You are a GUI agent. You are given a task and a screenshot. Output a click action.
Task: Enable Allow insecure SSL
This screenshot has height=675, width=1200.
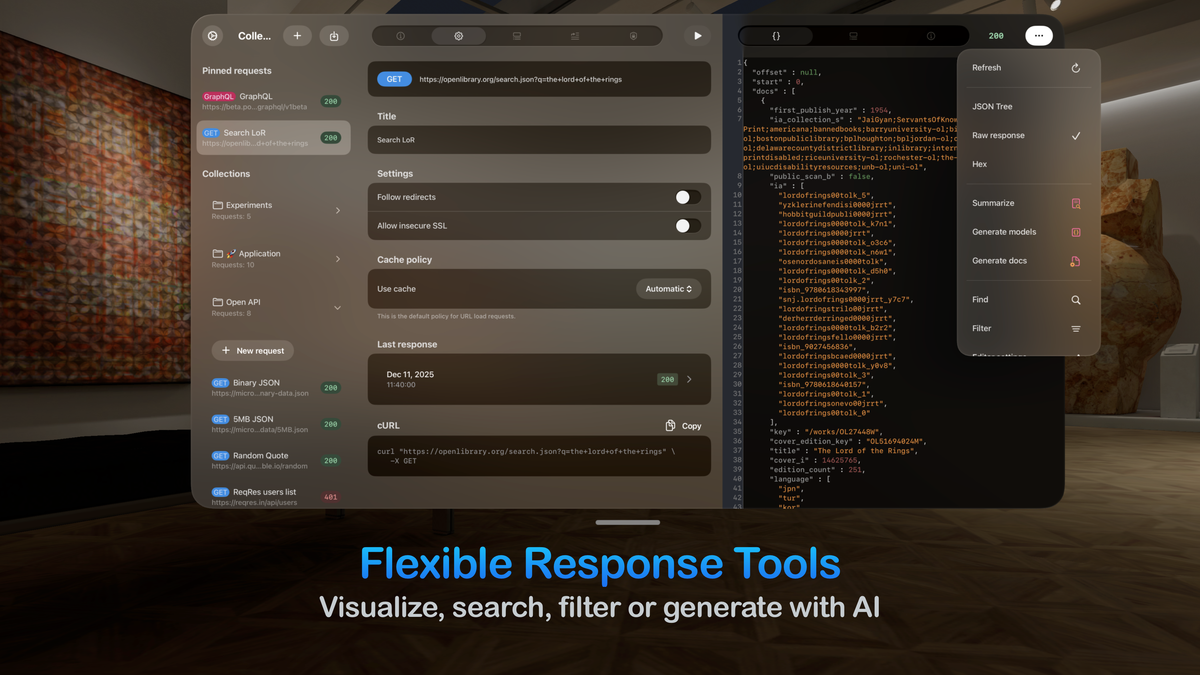click(687, 226)
